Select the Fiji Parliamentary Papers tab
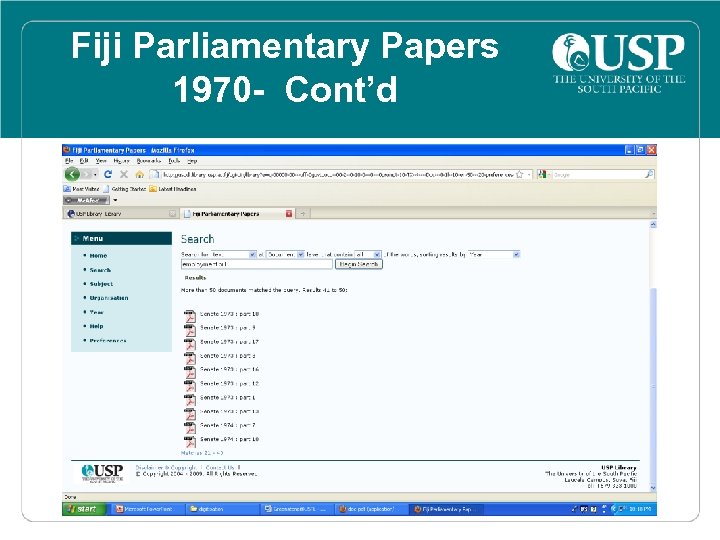 (237, 214)
